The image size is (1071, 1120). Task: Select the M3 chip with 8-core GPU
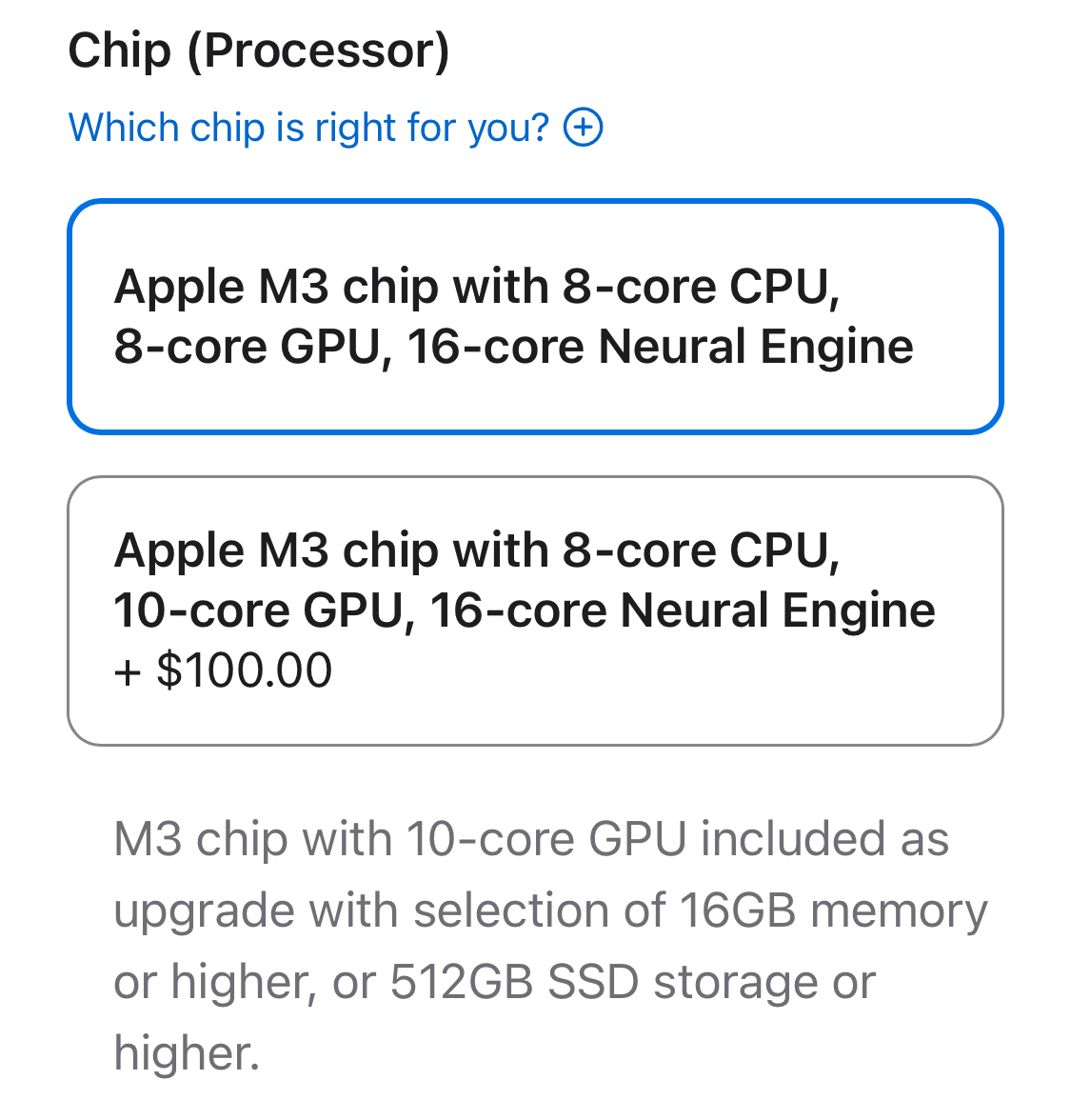(535, 316)
